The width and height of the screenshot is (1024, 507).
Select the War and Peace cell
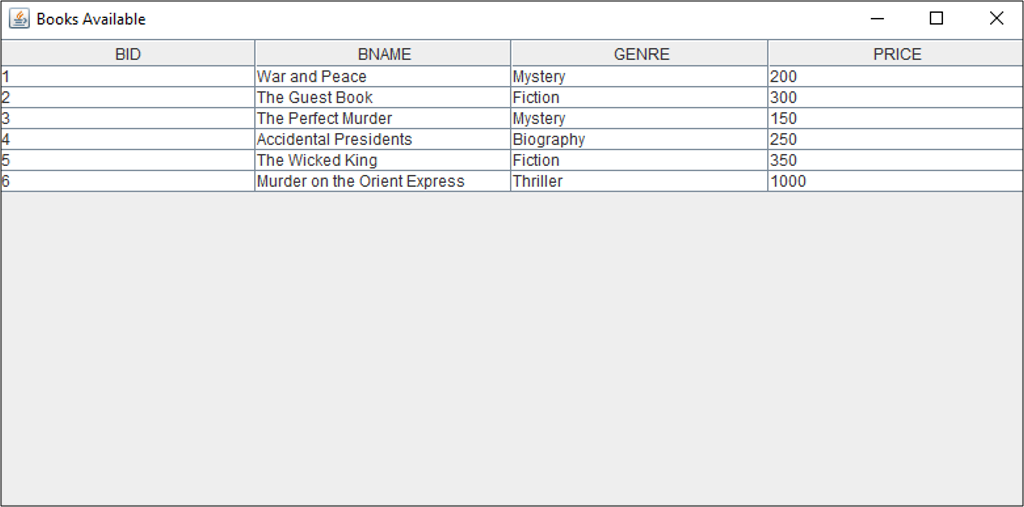(312, 77)
